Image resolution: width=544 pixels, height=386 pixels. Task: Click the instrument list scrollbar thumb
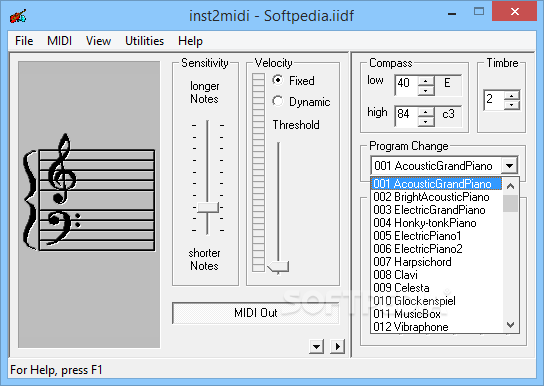pyautogui.click(x=510, y=203)
